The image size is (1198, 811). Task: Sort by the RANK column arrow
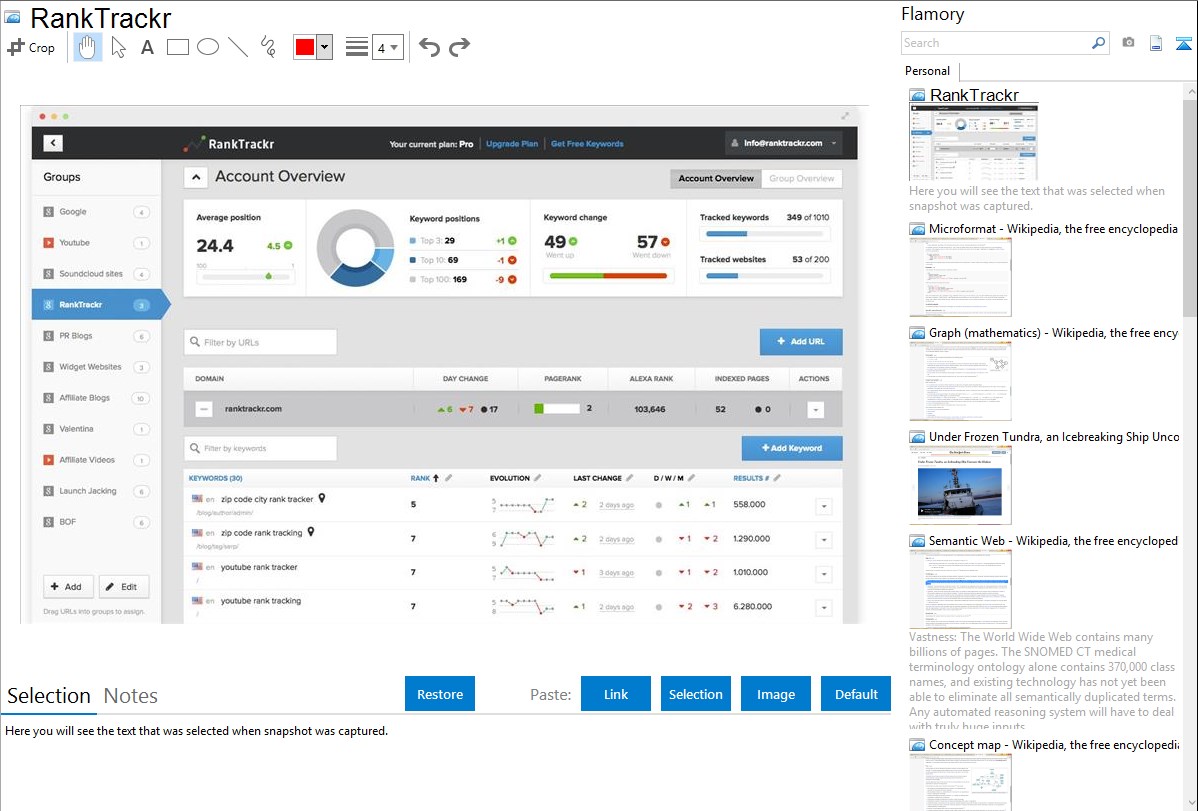(x=436, y=478)
